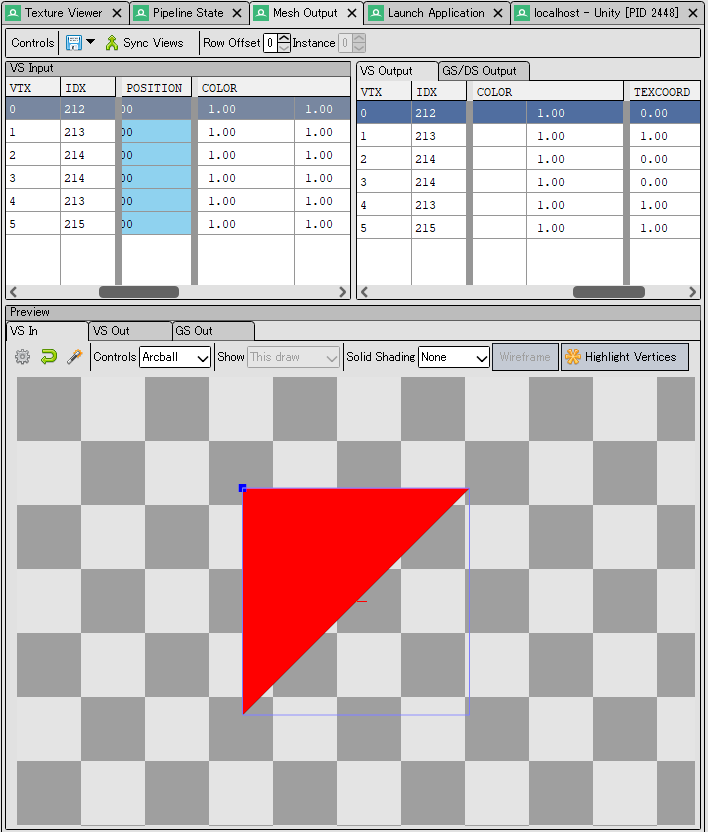Image resolution: width=708 pixels, height=832 pixels.
Task: Increase Row Offset with up arrow
Action: (284, 38)
